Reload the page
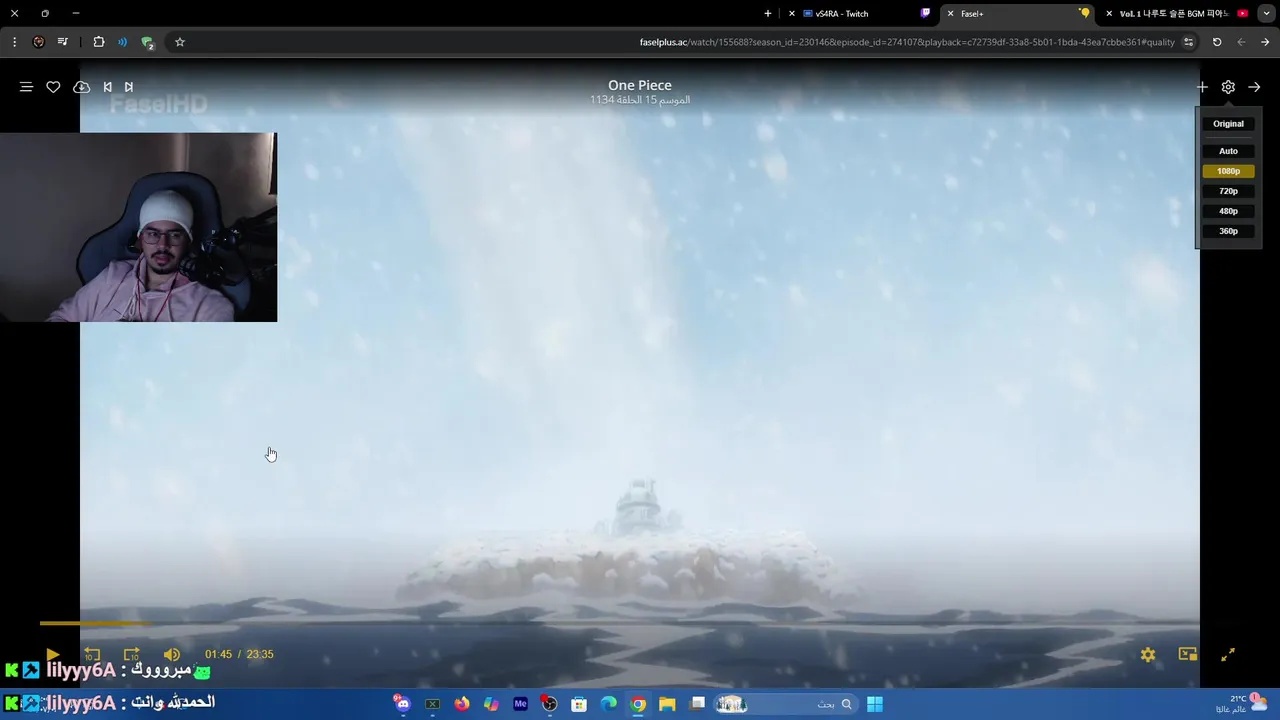Viewport: 1280px width, 720px height. (1217, 42)
